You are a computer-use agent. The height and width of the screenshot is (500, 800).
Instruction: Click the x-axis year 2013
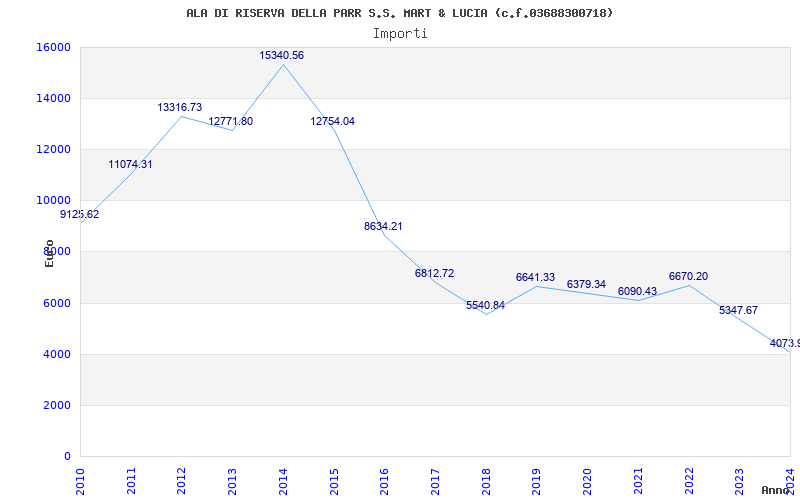click(x=232, y=481)
